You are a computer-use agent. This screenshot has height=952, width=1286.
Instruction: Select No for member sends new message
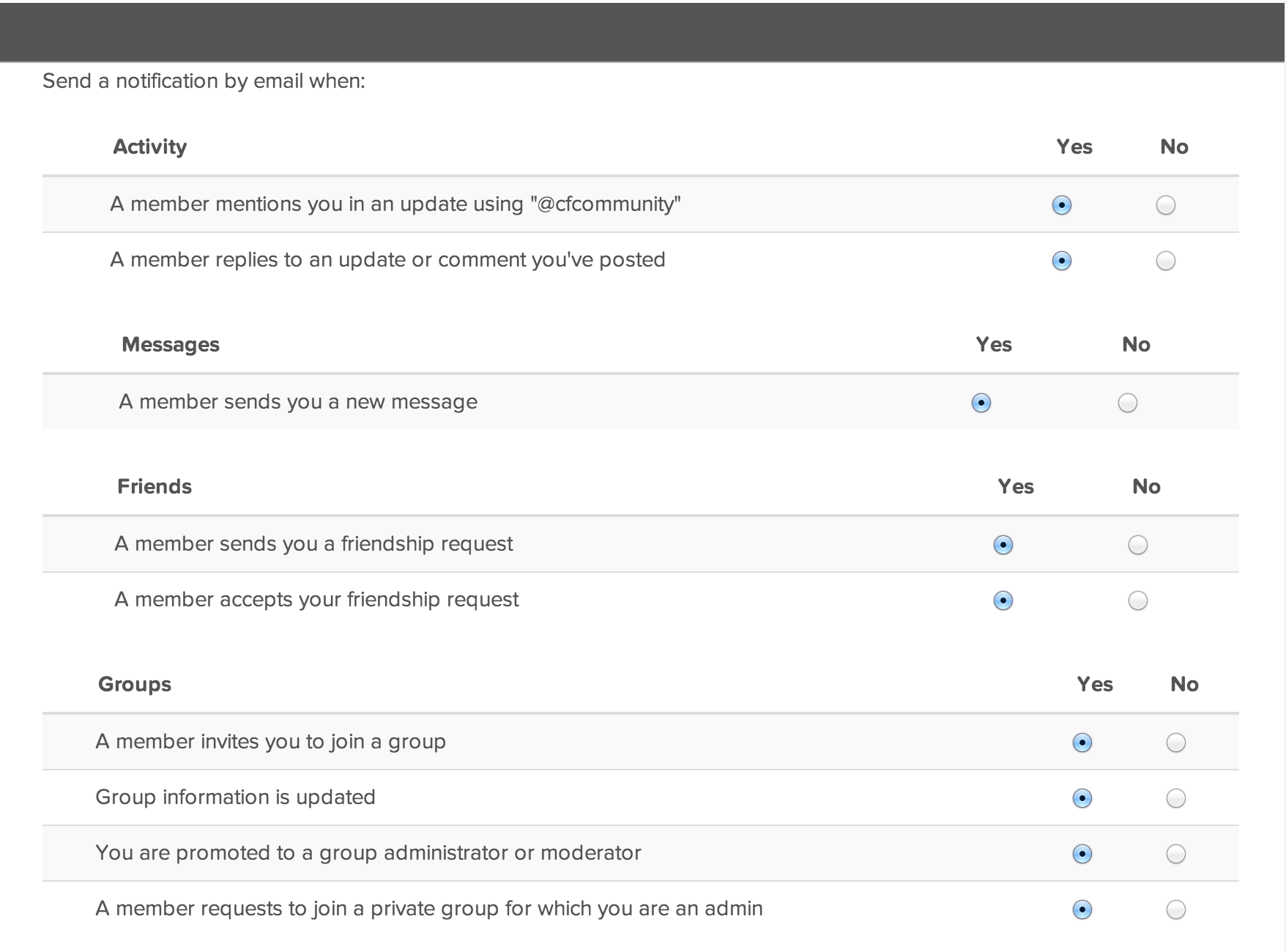(1127, 403)
